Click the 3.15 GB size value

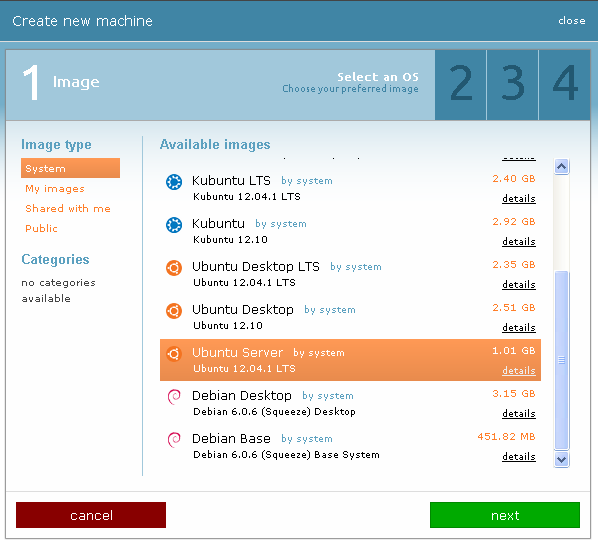pos(514,393)
